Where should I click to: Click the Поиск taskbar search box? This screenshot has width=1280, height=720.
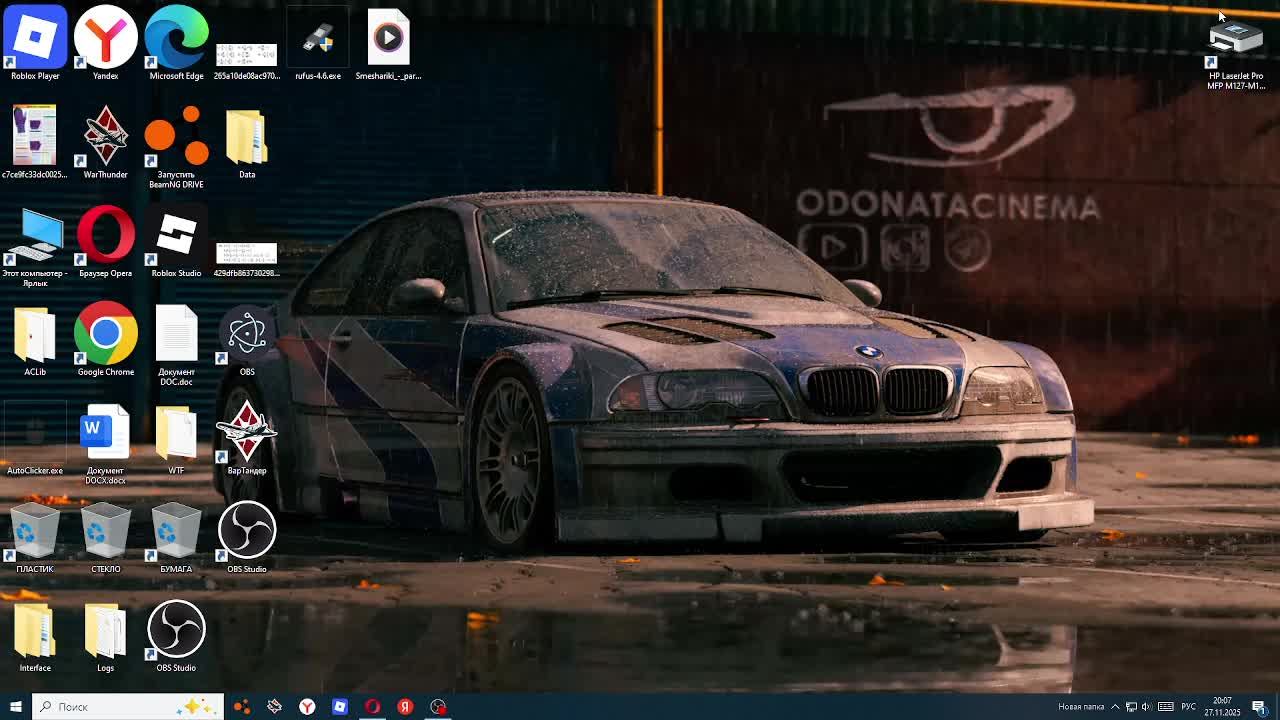128,706
